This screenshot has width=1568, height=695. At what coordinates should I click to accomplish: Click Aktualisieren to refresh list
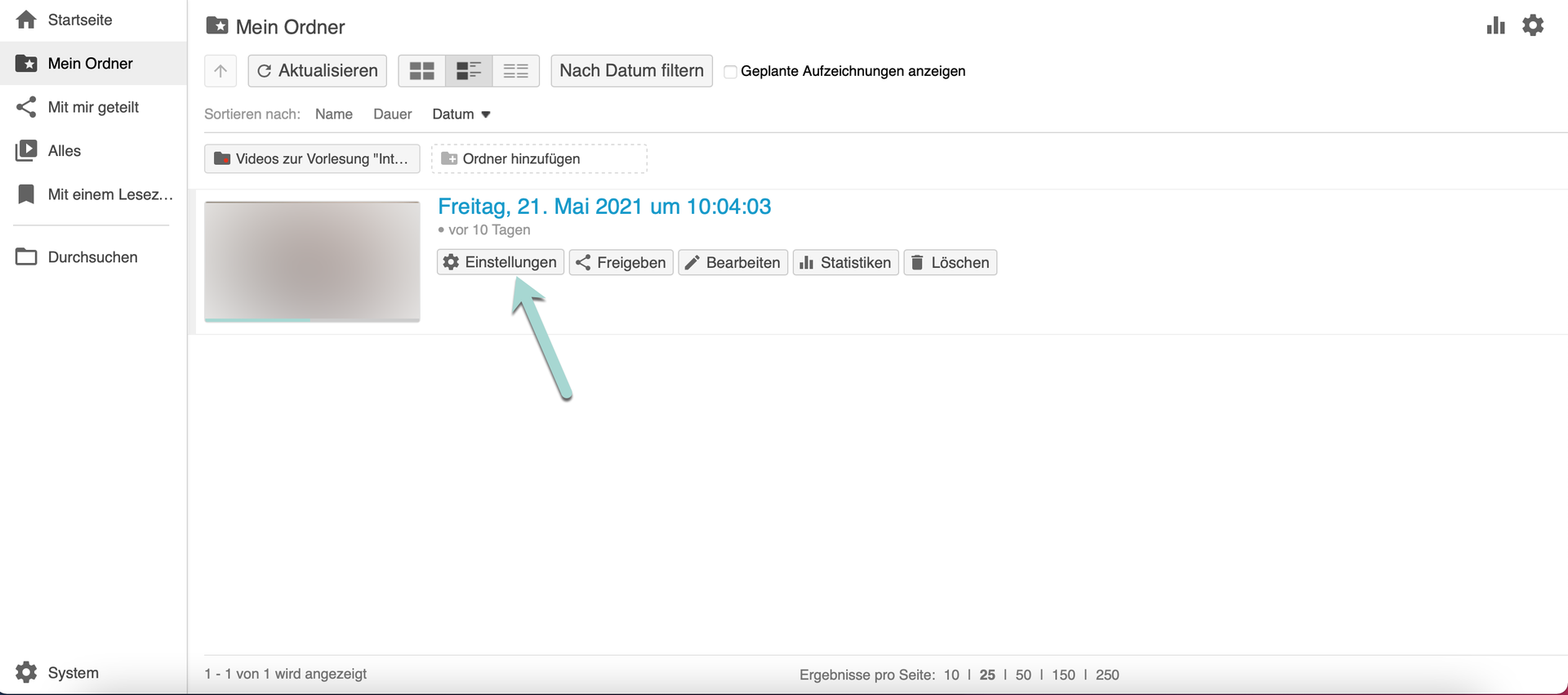318,71
